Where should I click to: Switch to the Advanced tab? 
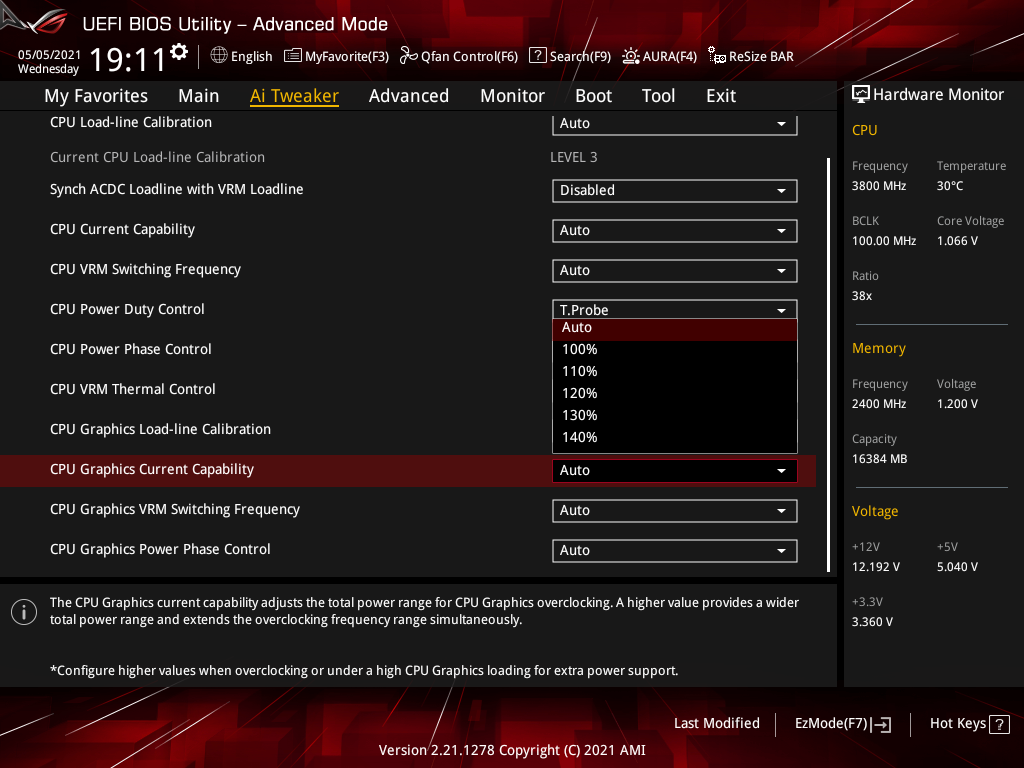pyautogui.click(x=408, y=96)
